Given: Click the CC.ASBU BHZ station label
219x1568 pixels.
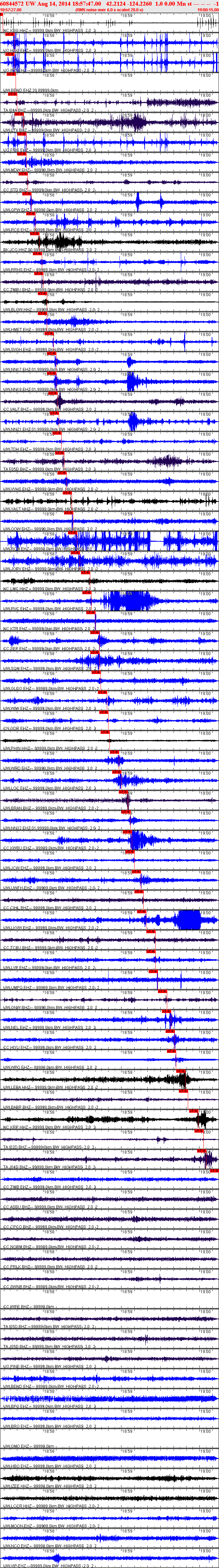Looking at the screenshot, I should (x=50, y=1206).
